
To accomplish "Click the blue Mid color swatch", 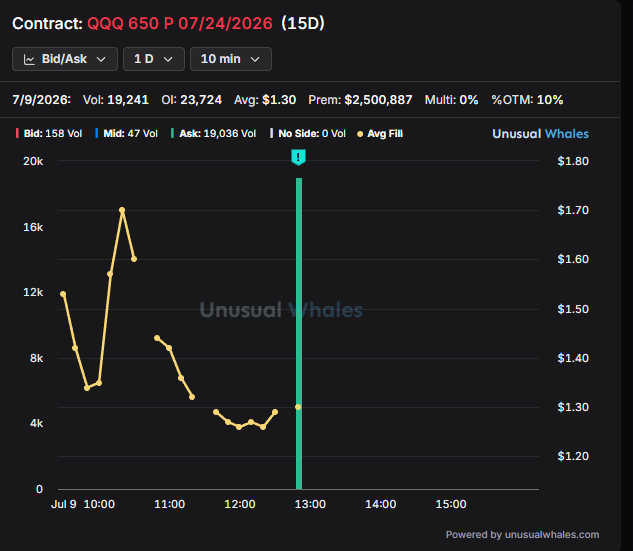I will 96,134.
